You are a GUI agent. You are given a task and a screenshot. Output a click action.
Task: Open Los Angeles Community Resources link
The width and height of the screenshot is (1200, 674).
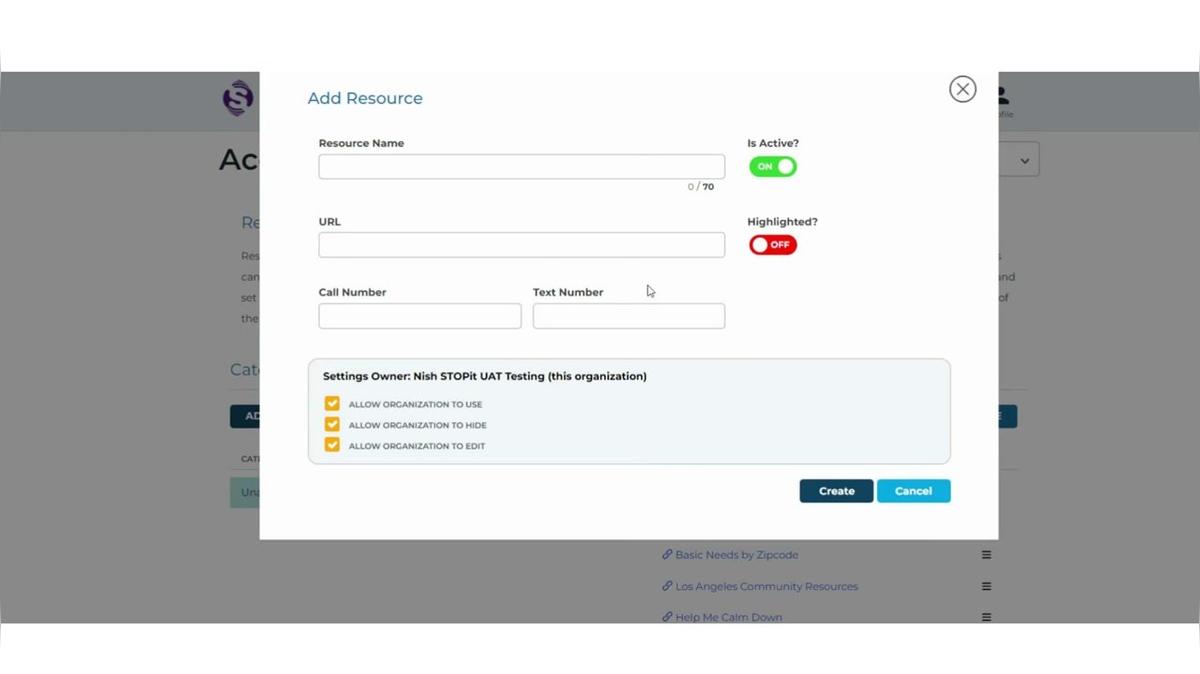766,586
